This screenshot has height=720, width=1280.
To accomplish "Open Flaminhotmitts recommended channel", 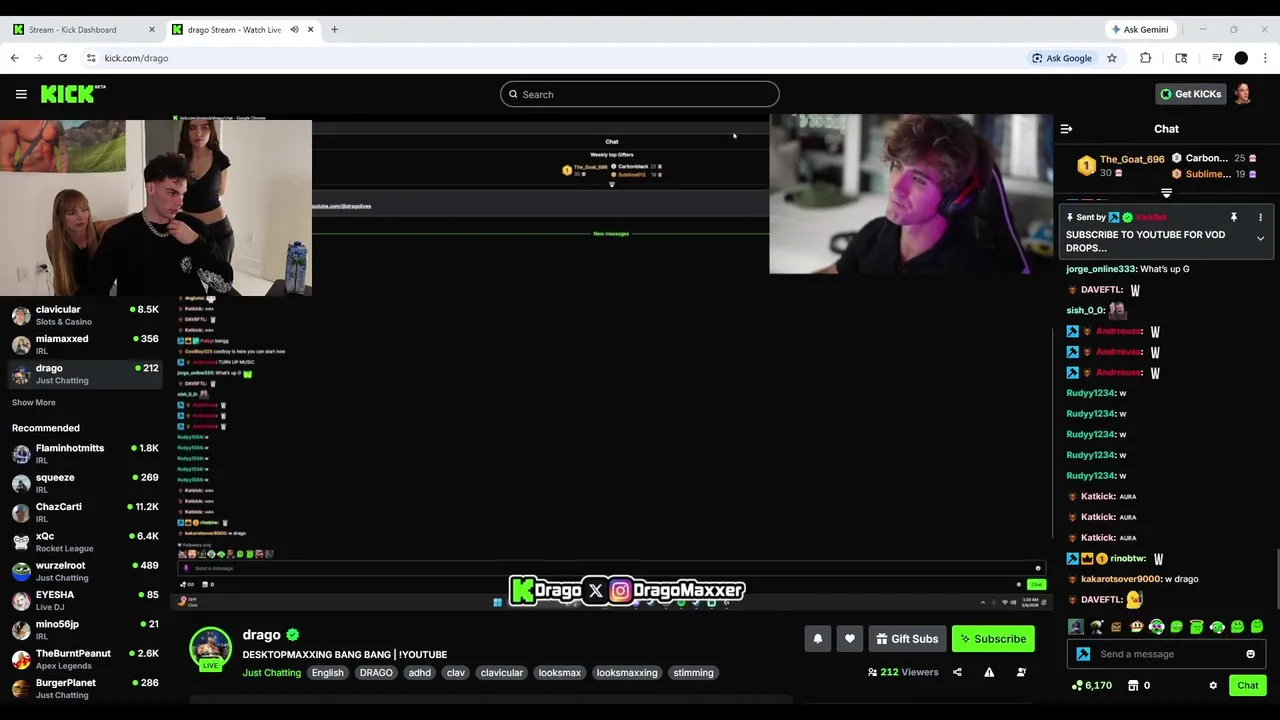I will 85,454.
